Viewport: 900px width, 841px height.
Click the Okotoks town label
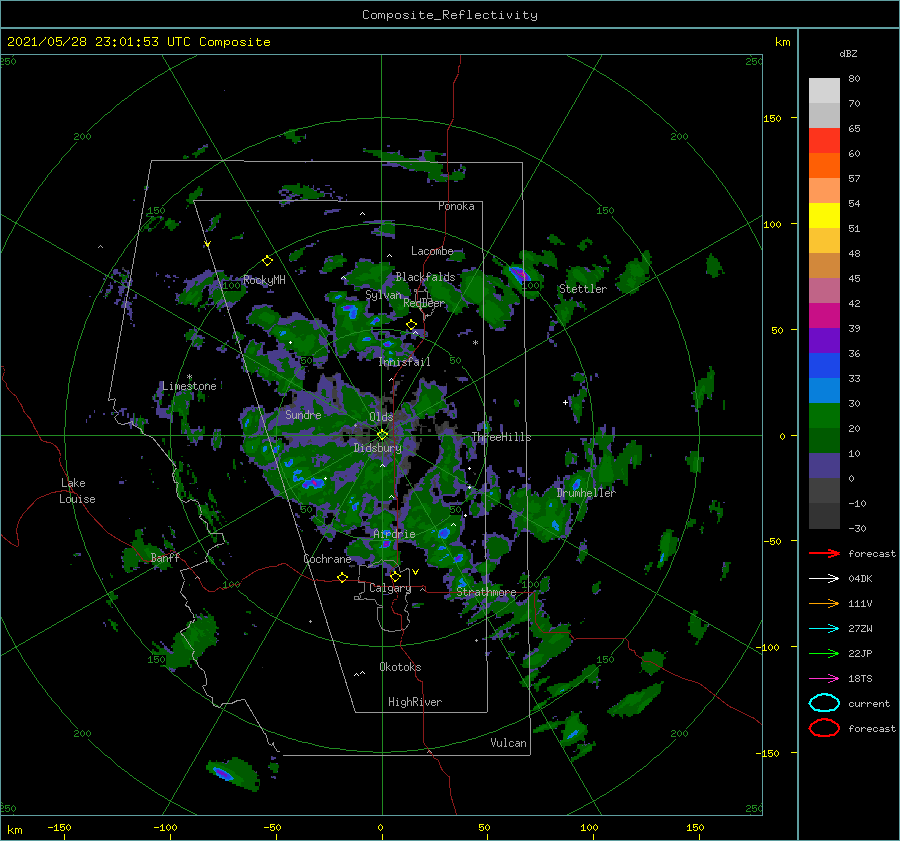400,667
